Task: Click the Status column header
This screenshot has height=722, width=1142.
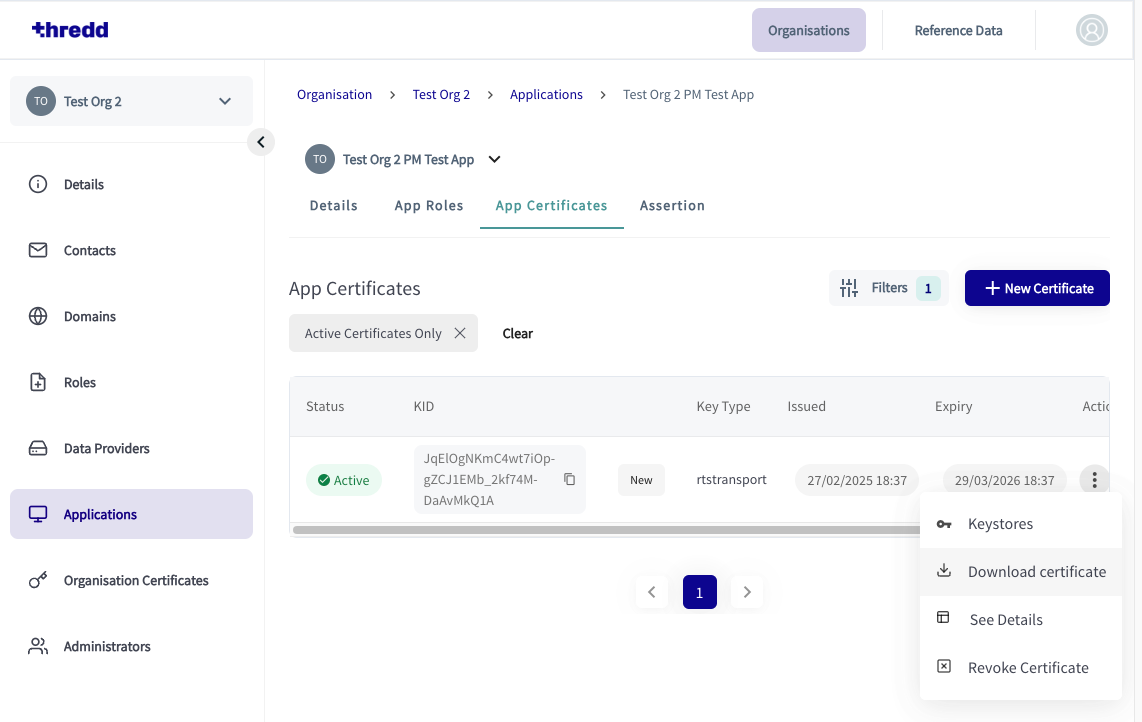Action: point(325,407)
